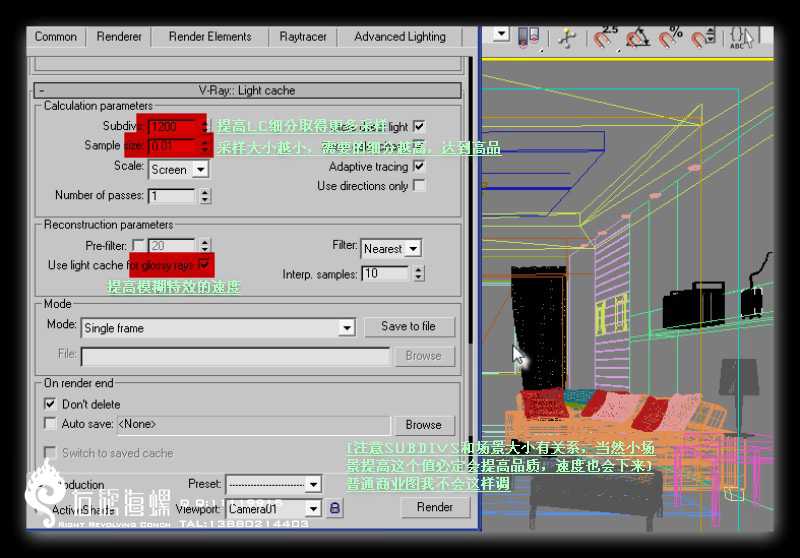
Task: Click the Number of passes field
Action: pos(171,195)
